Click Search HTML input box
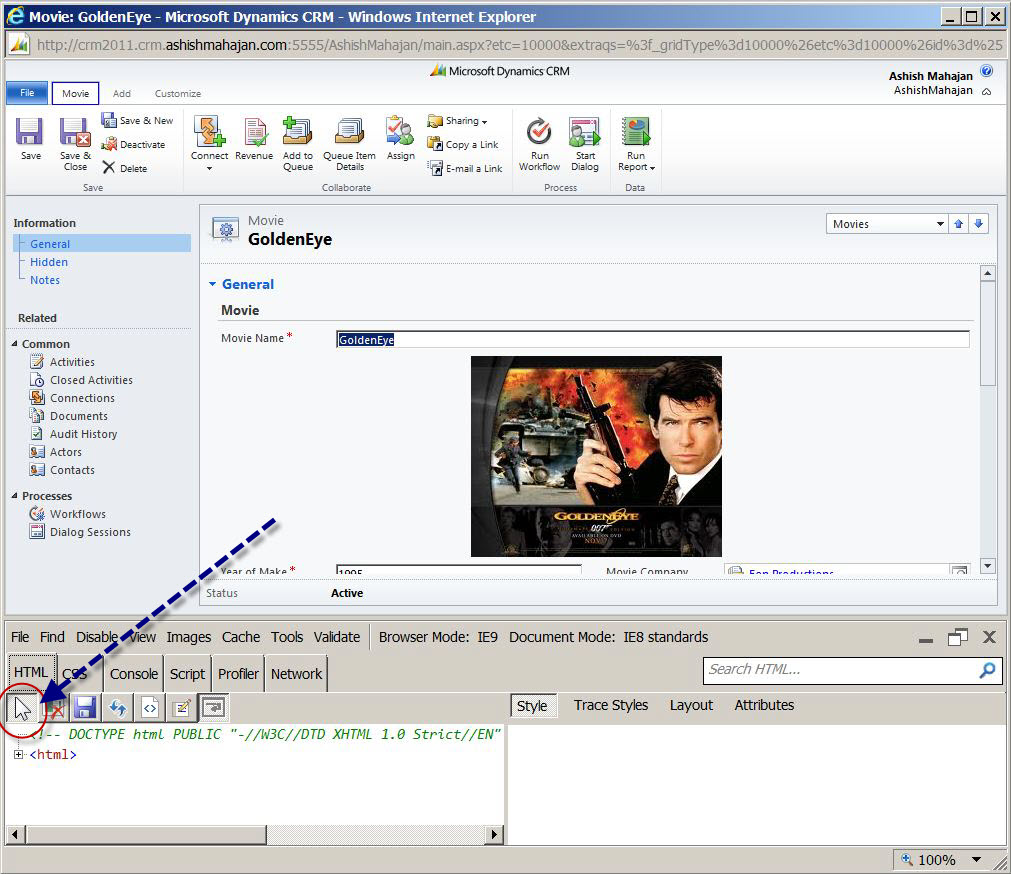This screenshot has width=1011, height=874. (841, 670)
